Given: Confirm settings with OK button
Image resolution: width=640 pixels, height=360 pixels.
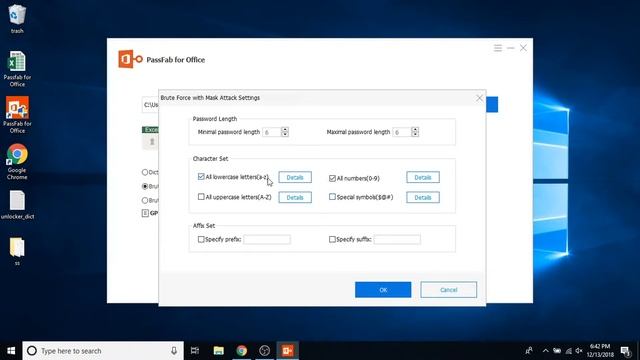Looking at the screenshot, I should (x=383, y=290).
